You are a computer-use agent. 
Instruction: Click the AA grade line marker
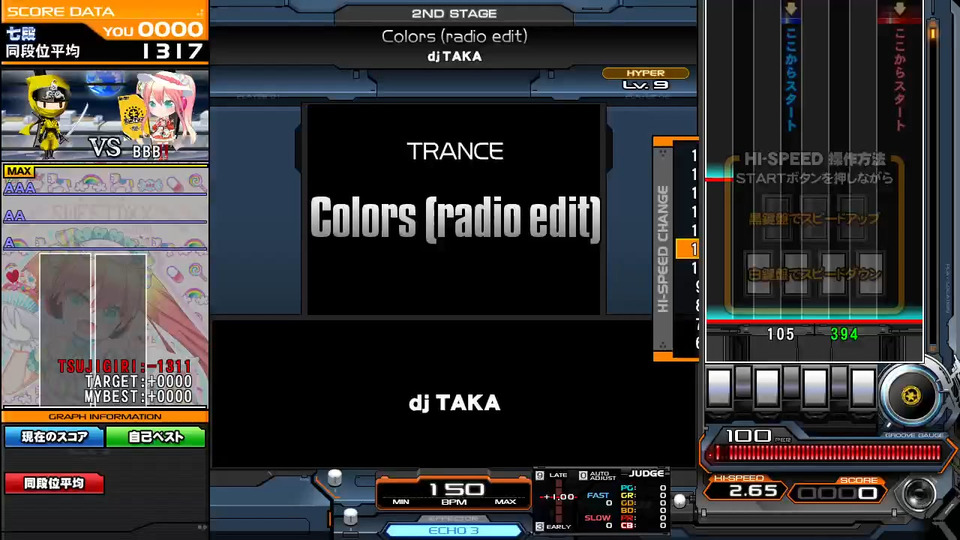15,216
